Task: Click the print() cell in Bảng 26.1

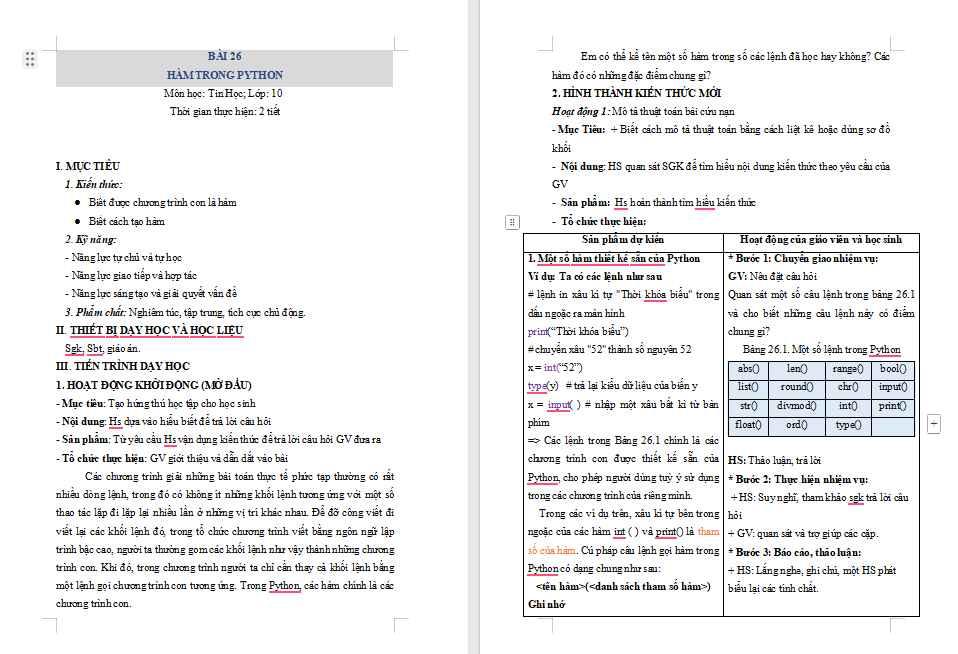Action: 893,406
